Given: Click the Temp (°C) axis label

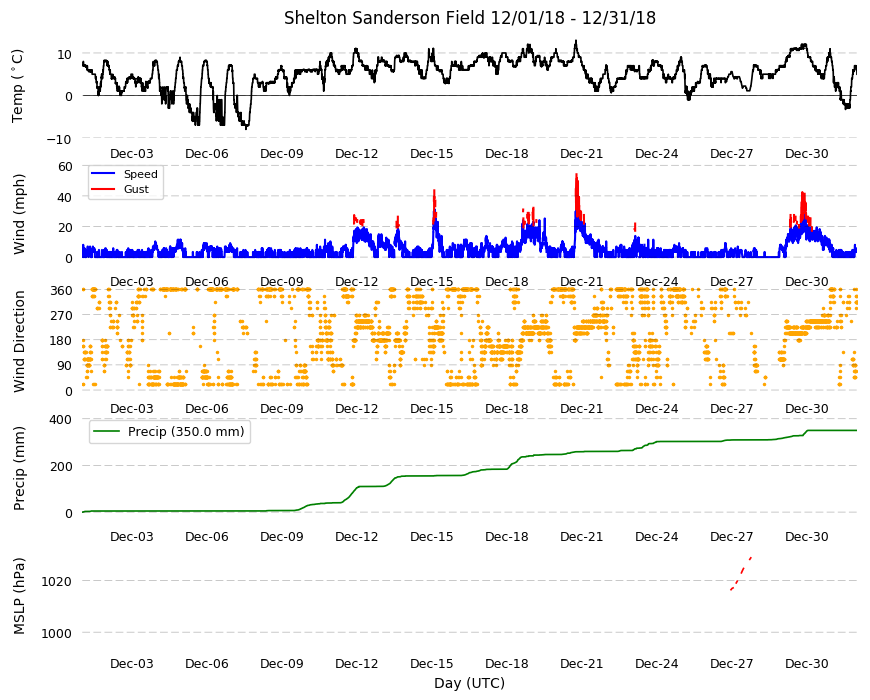Looking at the screenshot, I should pyautogui.click(x=18, y=86).
